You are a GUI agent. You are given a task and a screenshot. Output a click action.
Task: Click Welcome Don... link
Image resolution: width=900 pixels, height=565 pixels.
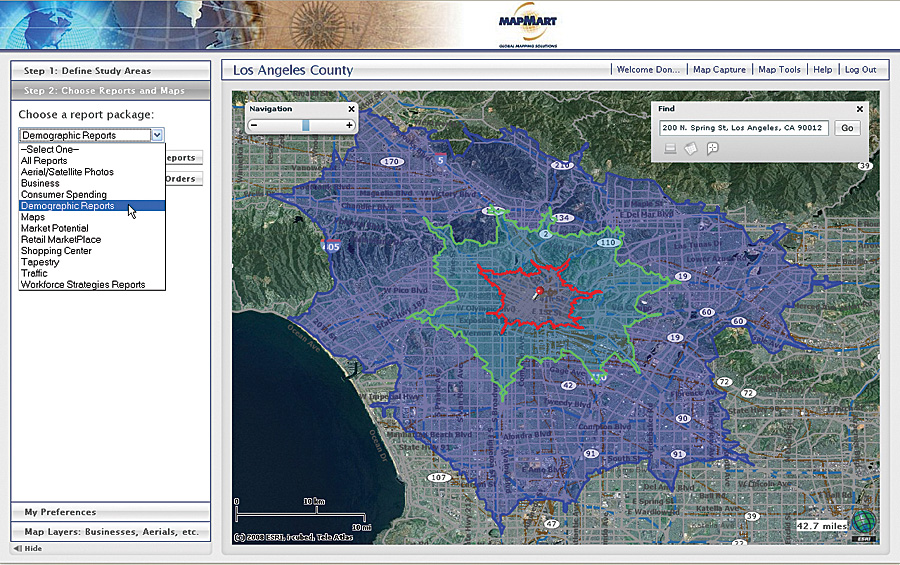(648, 69)
